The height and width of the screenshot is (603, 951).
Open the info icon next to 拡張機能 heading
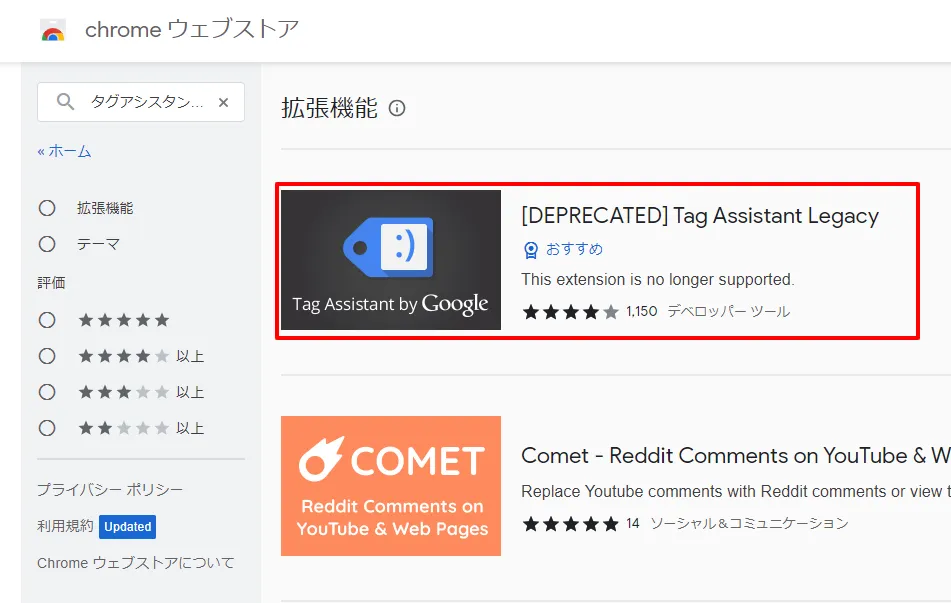click(x=397, y=109)
